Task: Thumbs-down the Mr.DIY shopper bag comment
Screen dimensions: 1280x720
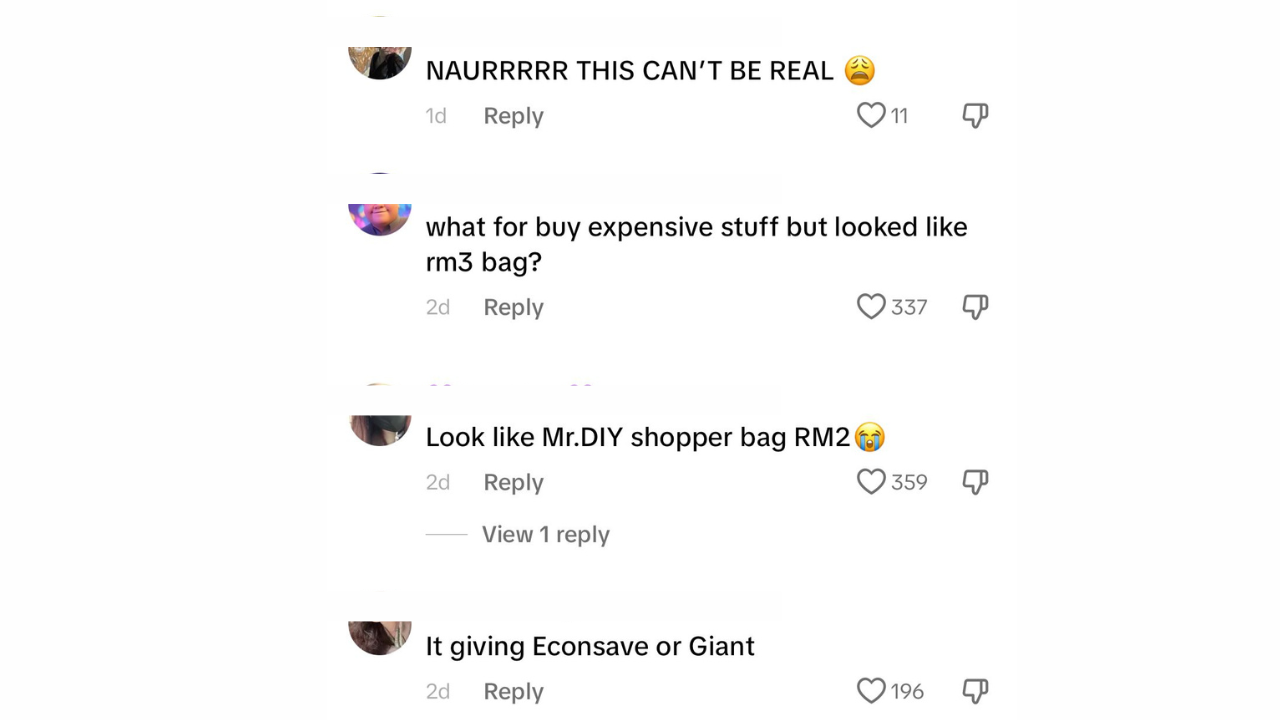Action: pos(975,482)
